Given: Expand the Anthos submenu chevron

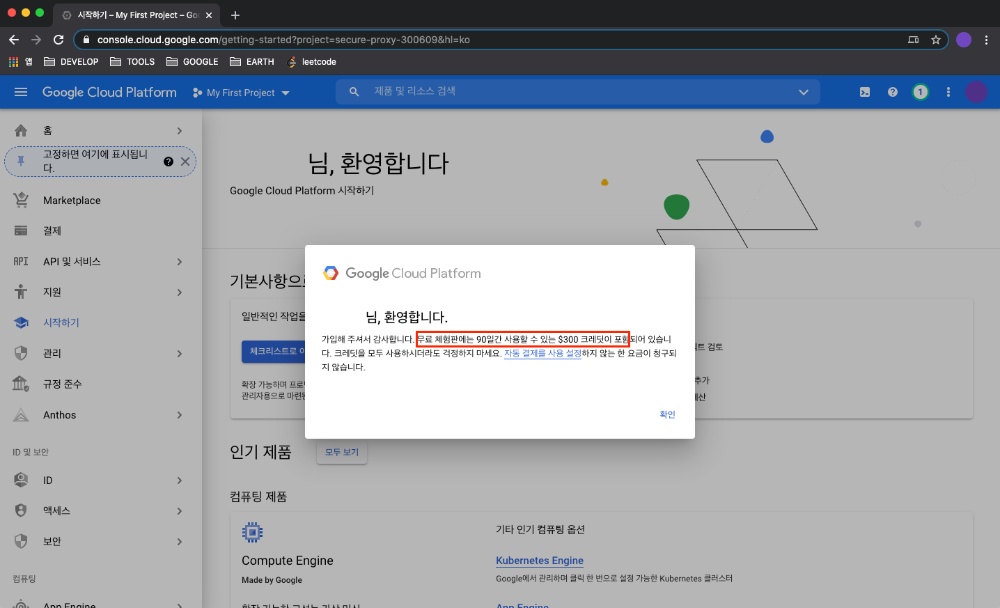Looking at the screenshot, I should click(179, 415).
